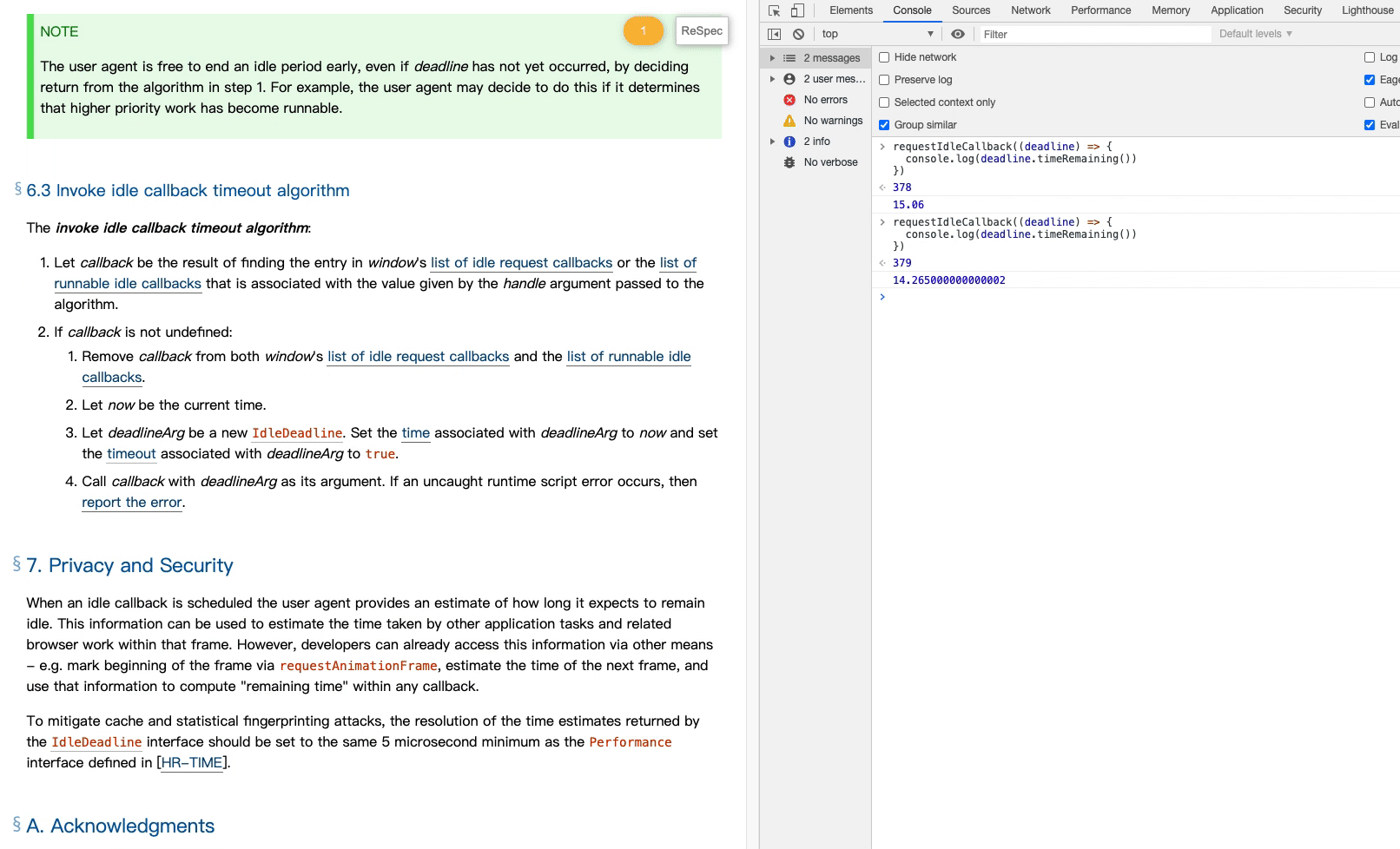Switch to the Network tab
Image resolution: width=1400 pixels, height=849 pixels.
[x=1030, y=10]
